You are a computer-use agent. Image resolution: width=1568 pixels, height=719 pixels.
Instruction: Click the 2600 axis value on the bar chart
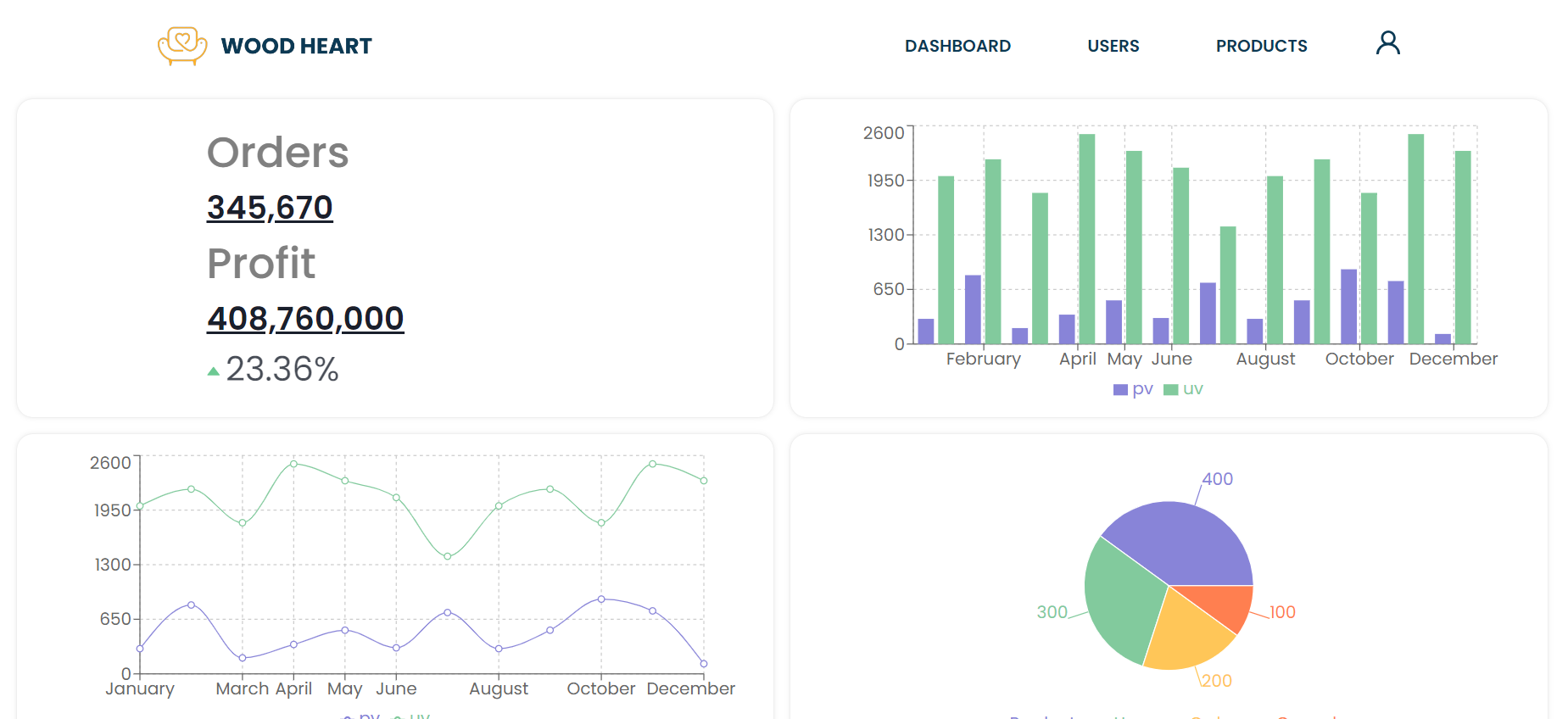[x=884, y=133]
